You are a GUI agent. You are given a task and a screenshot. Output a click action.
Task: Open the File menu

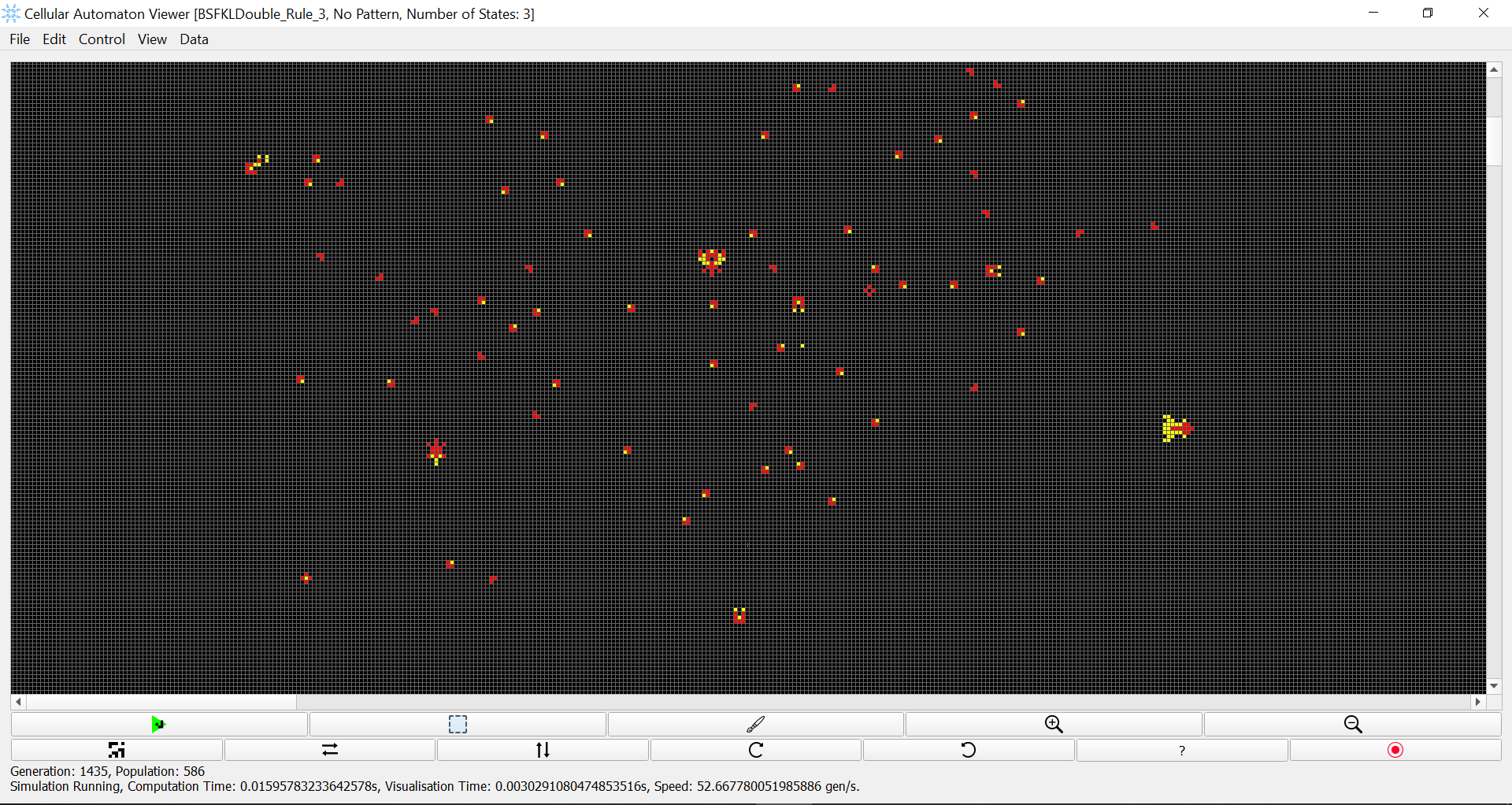(x=20, y=39)
